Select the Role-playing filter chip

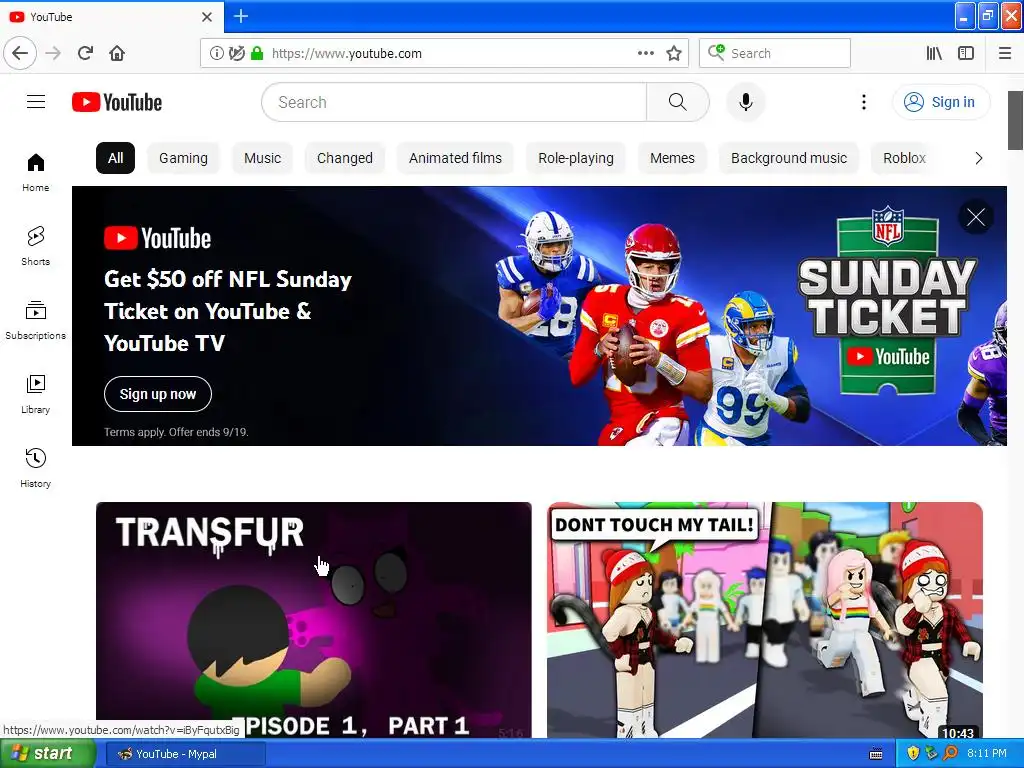pos(576,158)
